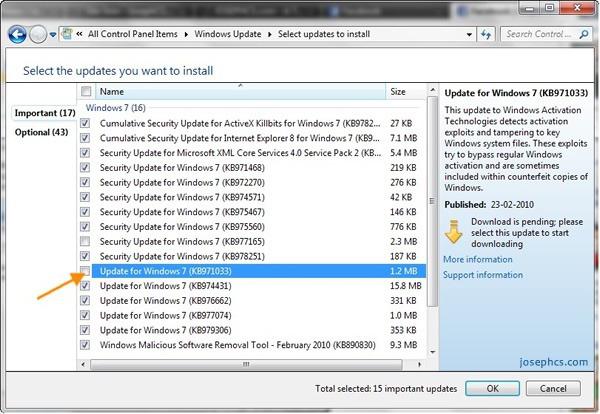Screen dimensions: 600x414
Task: Click vertical scrollbar down arrow
Action: [x=432, y=352]
